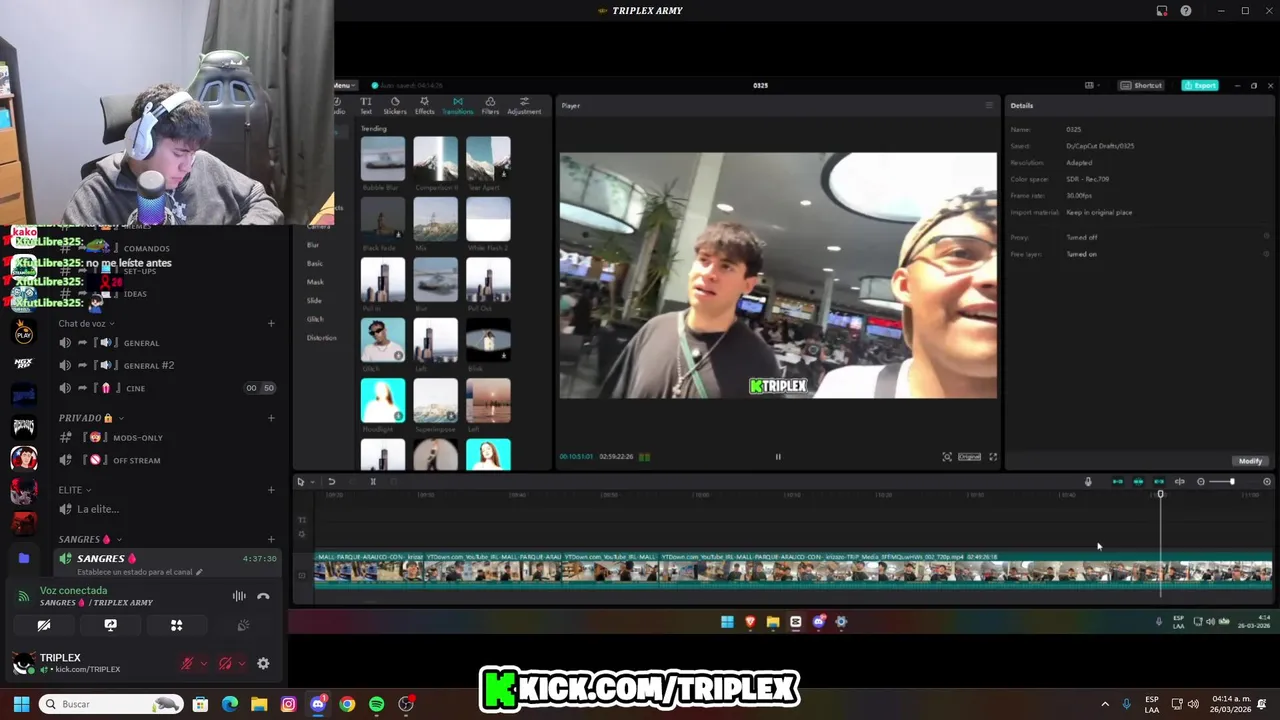1280x720 pixels.
Task: Enter fullscreen preview in the Player
Action: [993, 457]
